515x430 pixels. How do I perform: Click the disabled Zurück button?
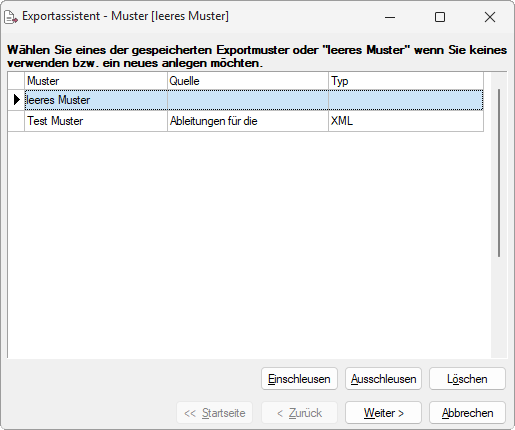tap(299, 413)
